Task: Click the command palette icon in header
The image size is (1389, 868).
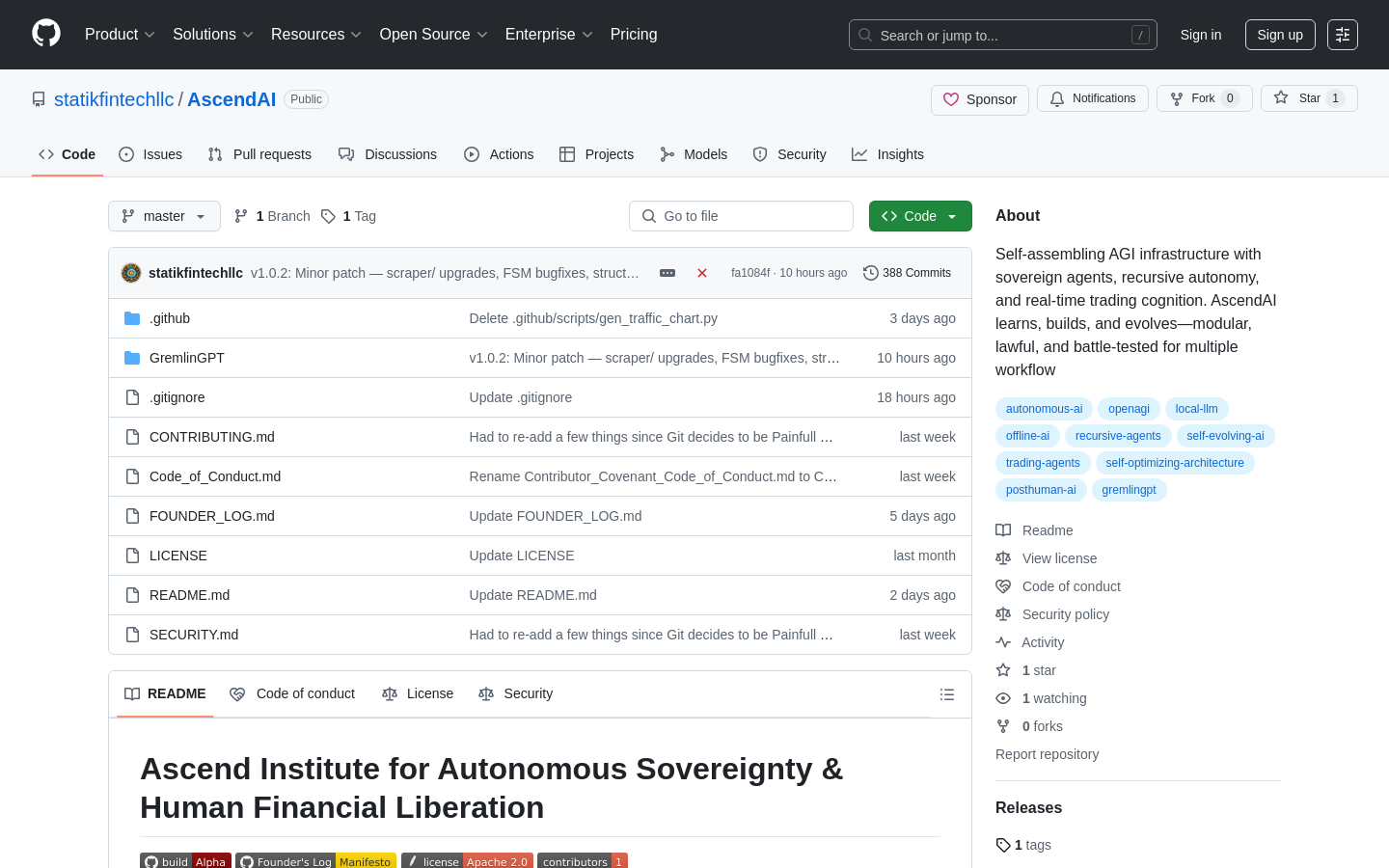Action: tap(1342, 35)
